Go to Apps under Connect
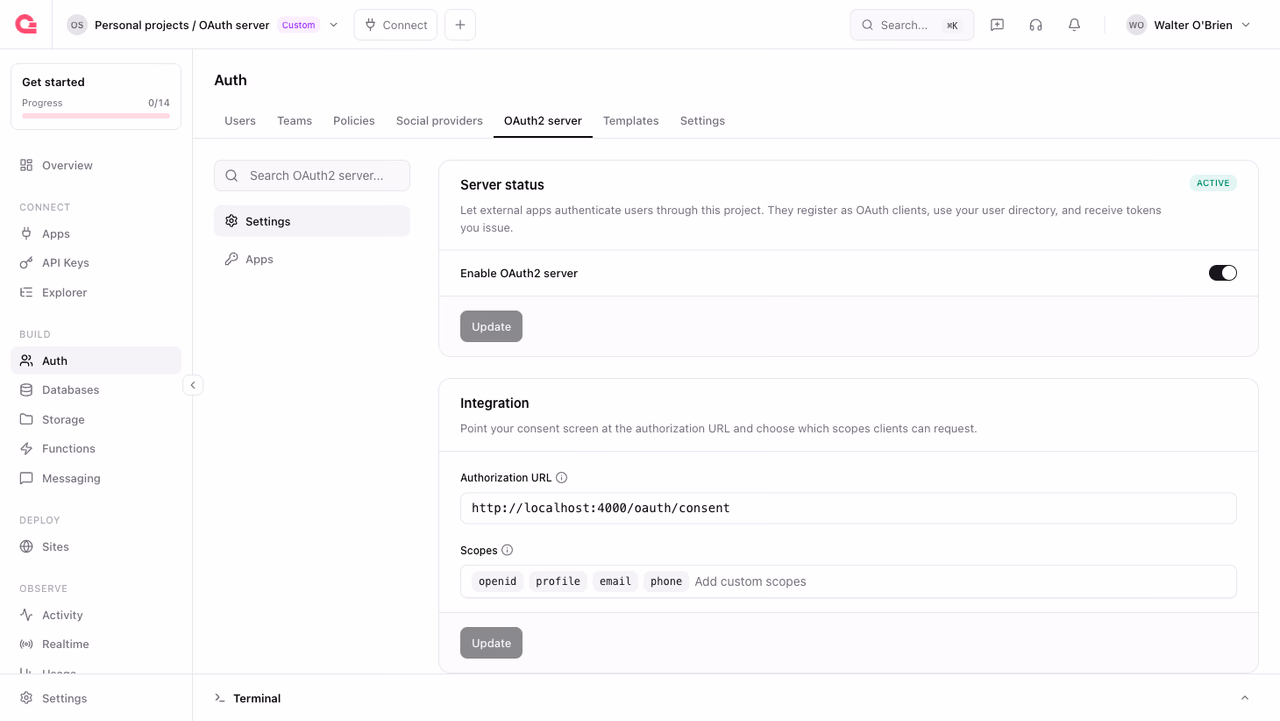Image resolution: width=1280 pixels, height=721 pixels. point(96,234)
